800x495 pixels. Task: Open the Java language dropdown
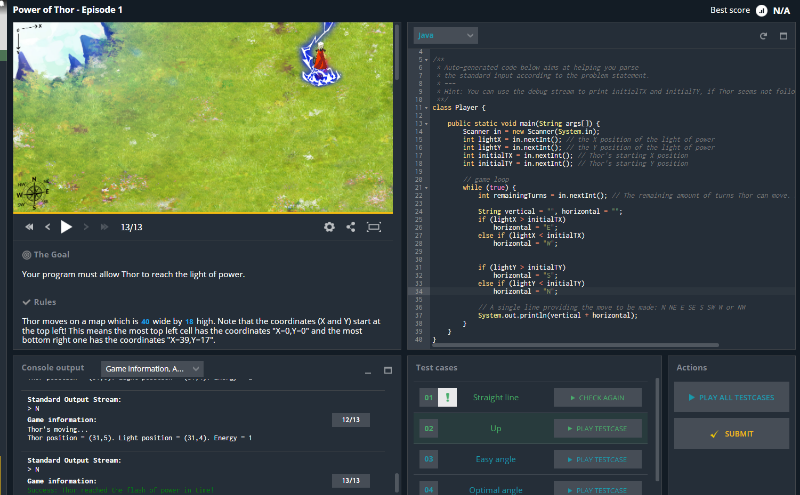click(x=445, y=35)
